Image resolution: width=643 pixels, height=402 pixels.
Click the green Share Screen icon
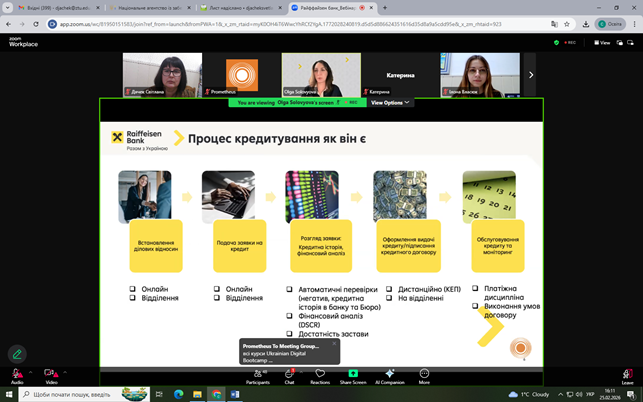tap(353, 374)
